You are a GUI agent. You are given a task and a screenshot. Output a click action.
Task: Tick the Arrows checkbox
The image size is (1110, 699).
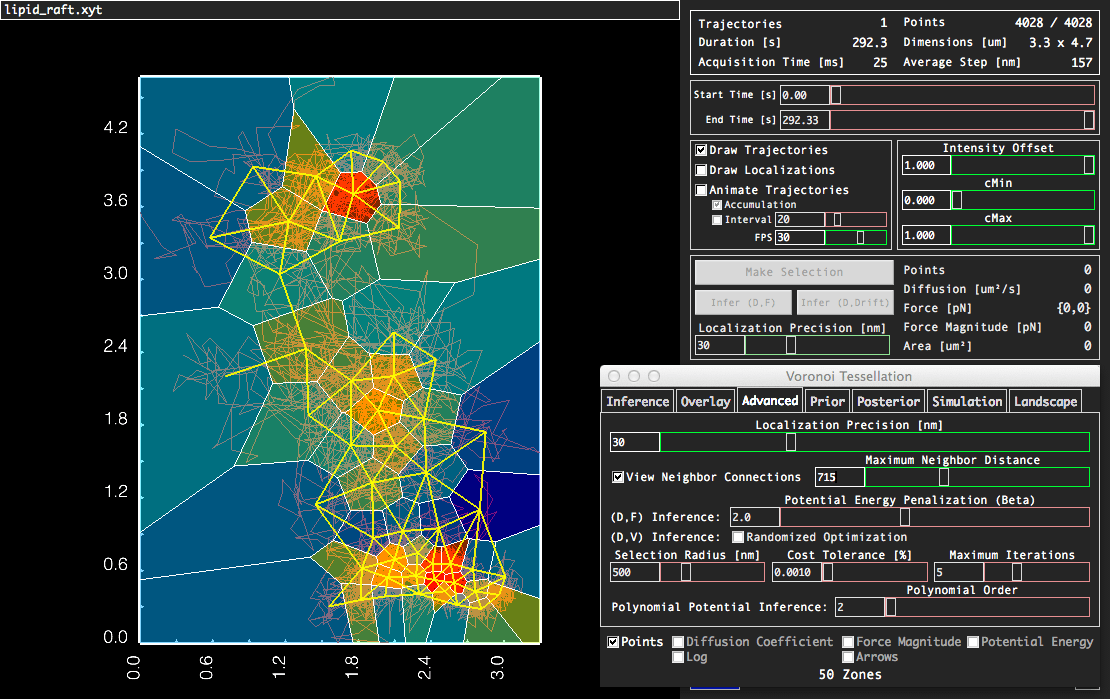point(848,657)
